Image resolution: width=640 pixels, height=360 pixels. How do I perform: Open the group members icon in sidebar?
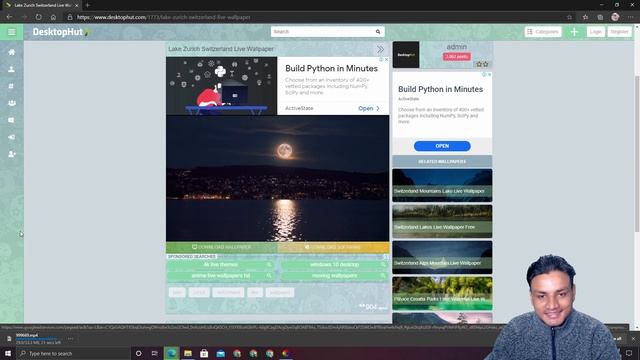coord(11,103)
